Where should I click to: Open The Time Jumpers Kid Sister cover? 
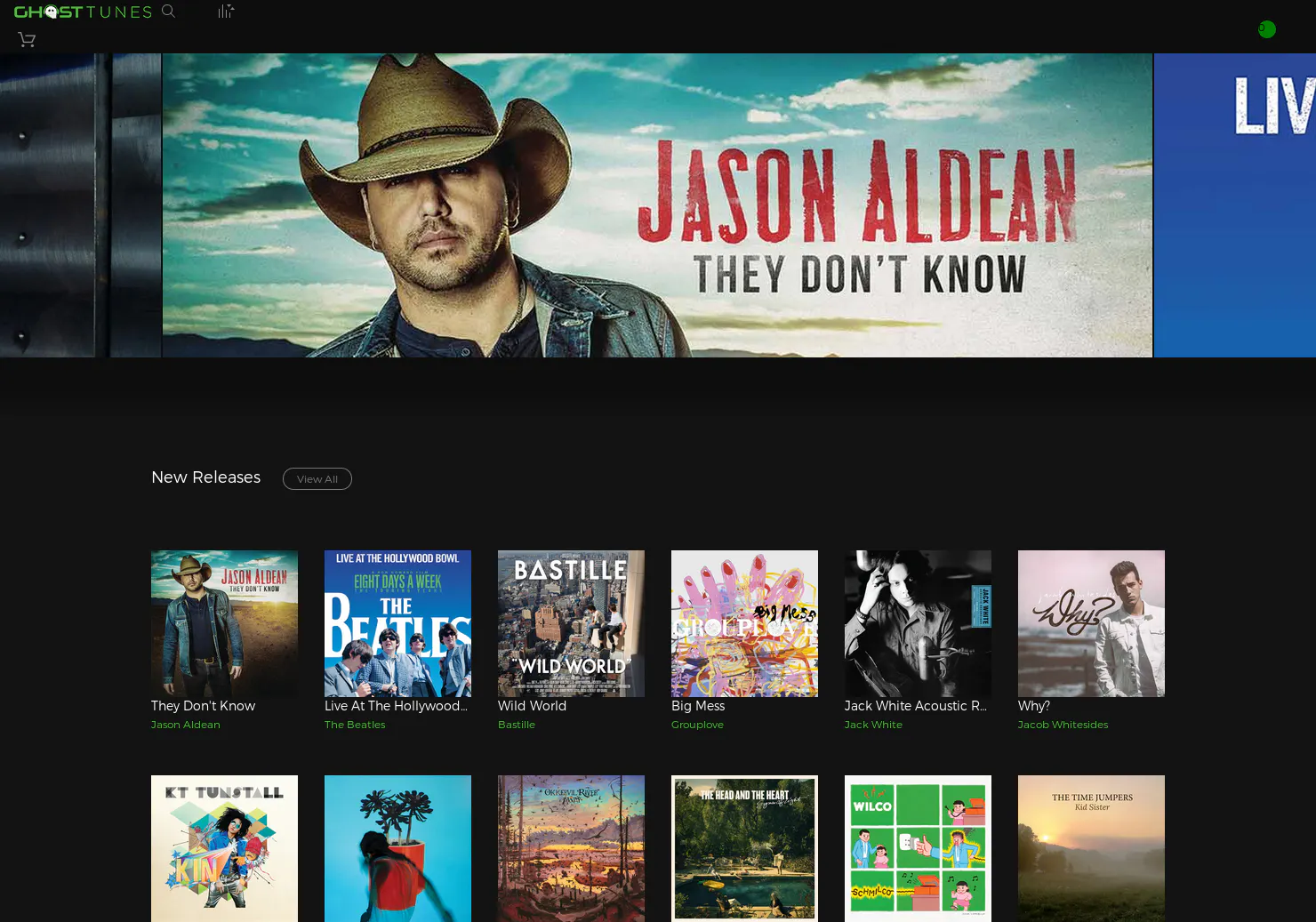click(1091, 848)
